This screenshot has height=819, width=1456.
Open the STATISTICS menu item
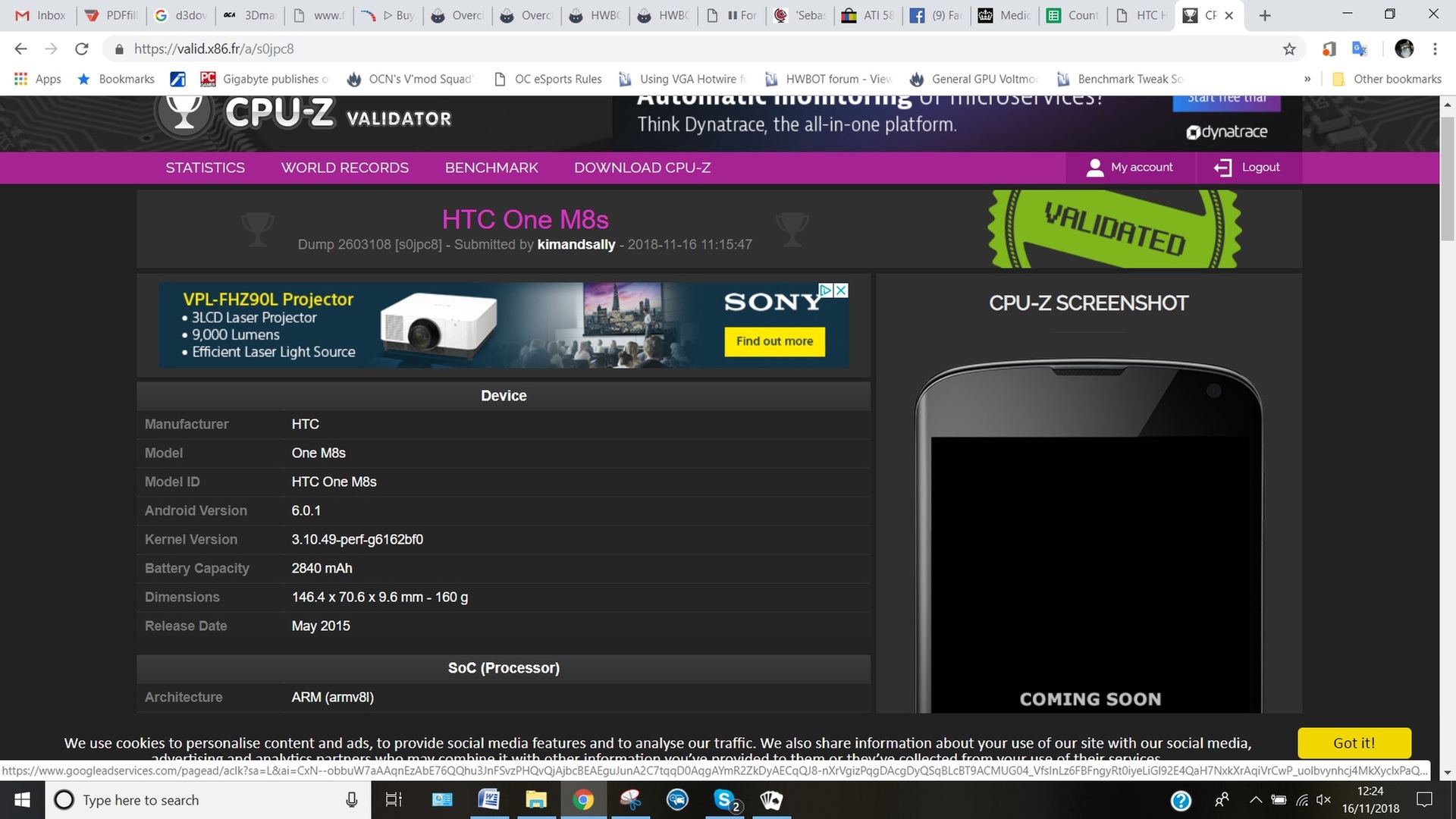(206, 168)
